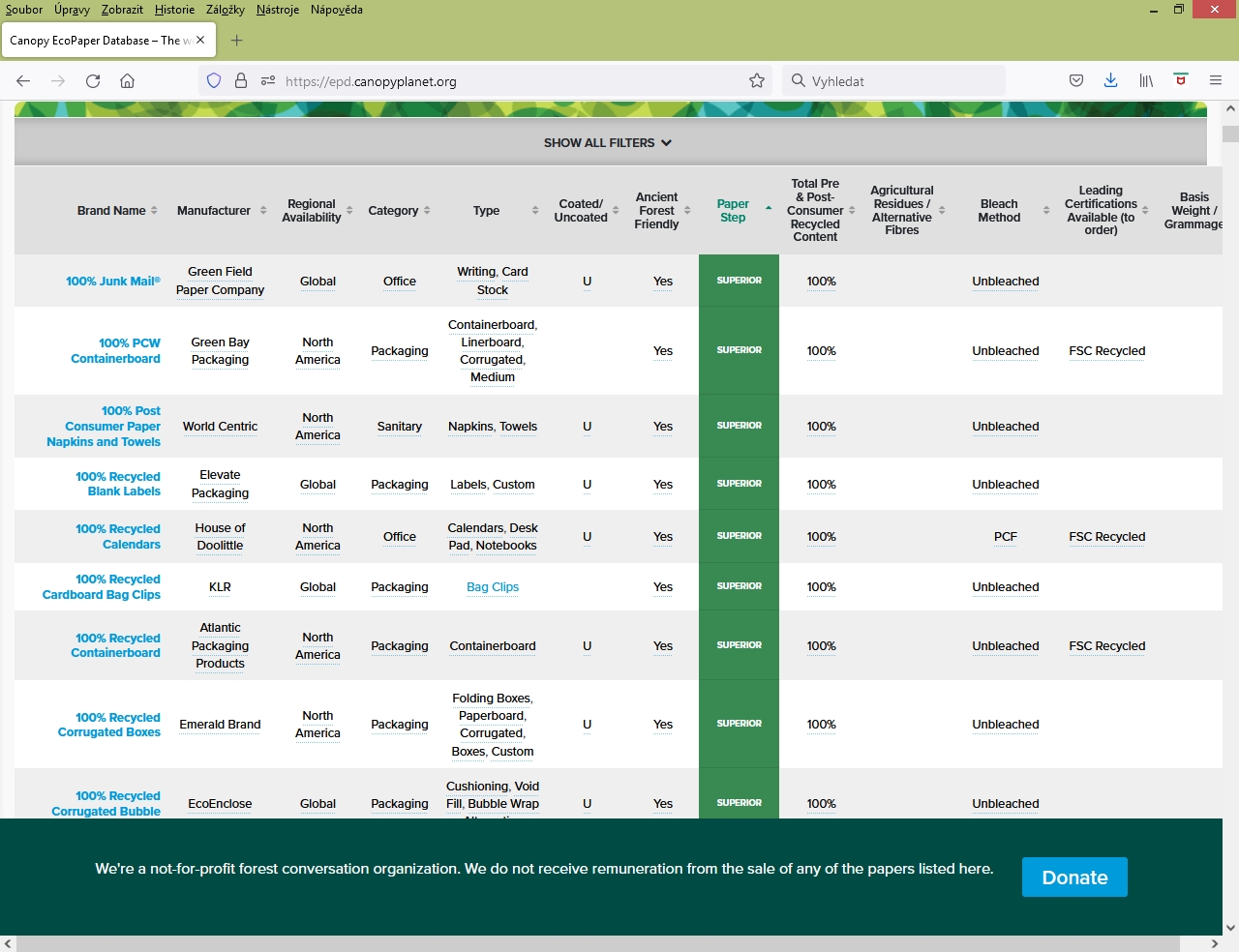Open 100% Recycled Corrugated Boxes link

(109, 725)
